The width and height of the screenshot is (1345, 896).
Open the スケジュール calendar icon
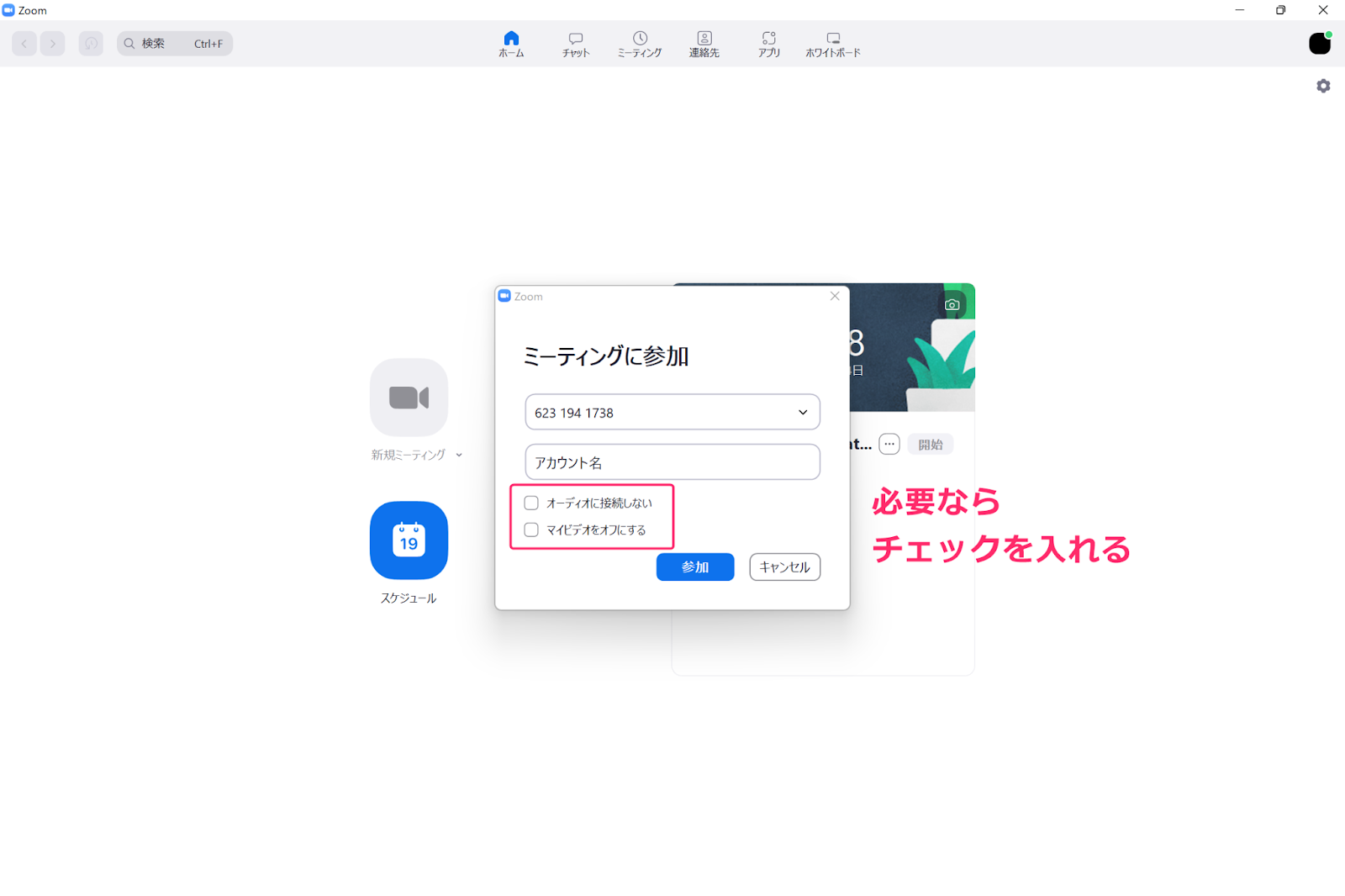(409, 540)
